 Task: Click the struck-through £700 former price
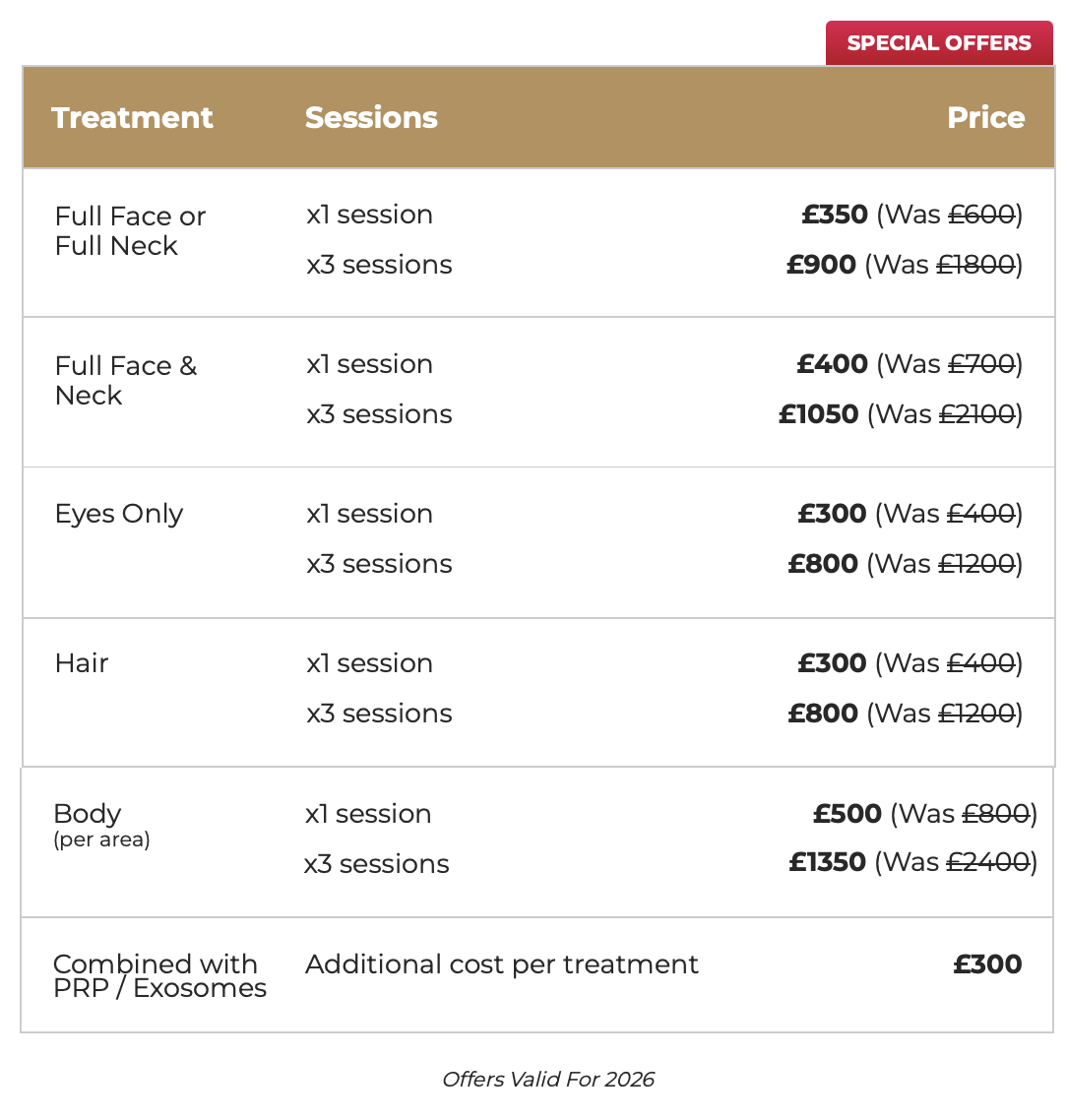(981, 364)
